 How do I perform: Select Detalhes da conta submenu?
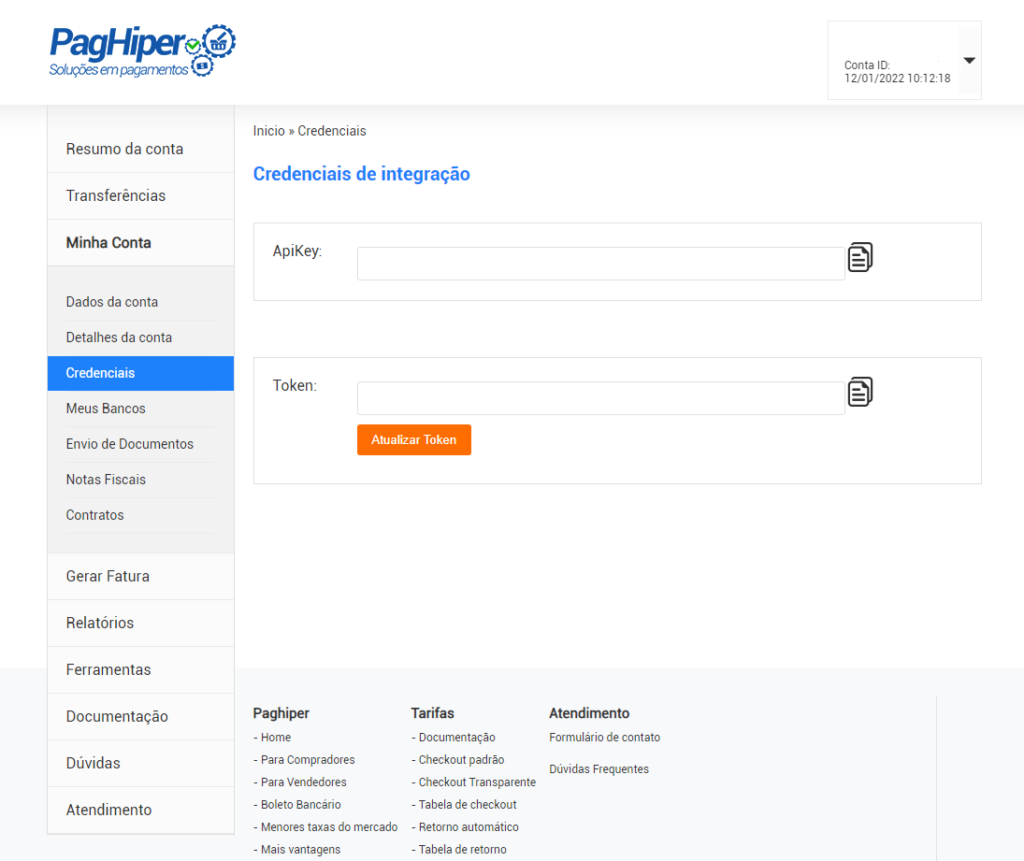(x=141, y=337)
